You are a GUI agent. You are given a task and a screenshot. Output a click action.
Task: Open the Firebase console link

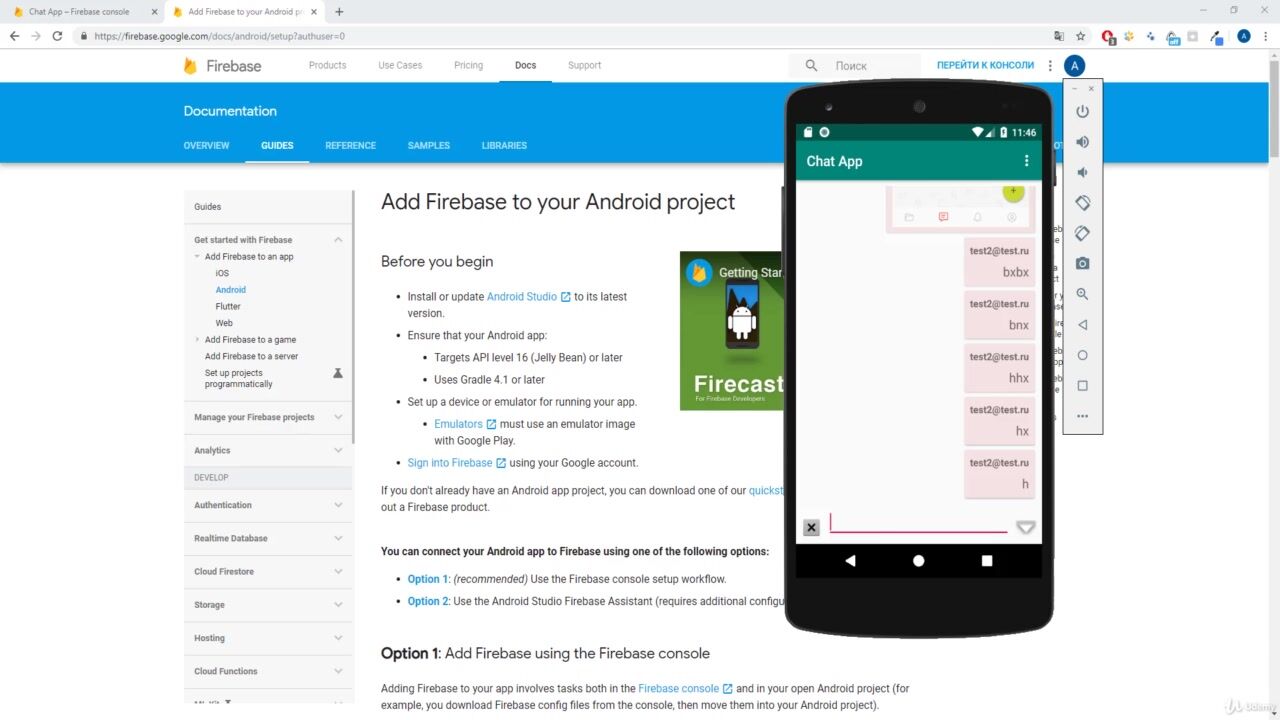click(x=685, y=688)
